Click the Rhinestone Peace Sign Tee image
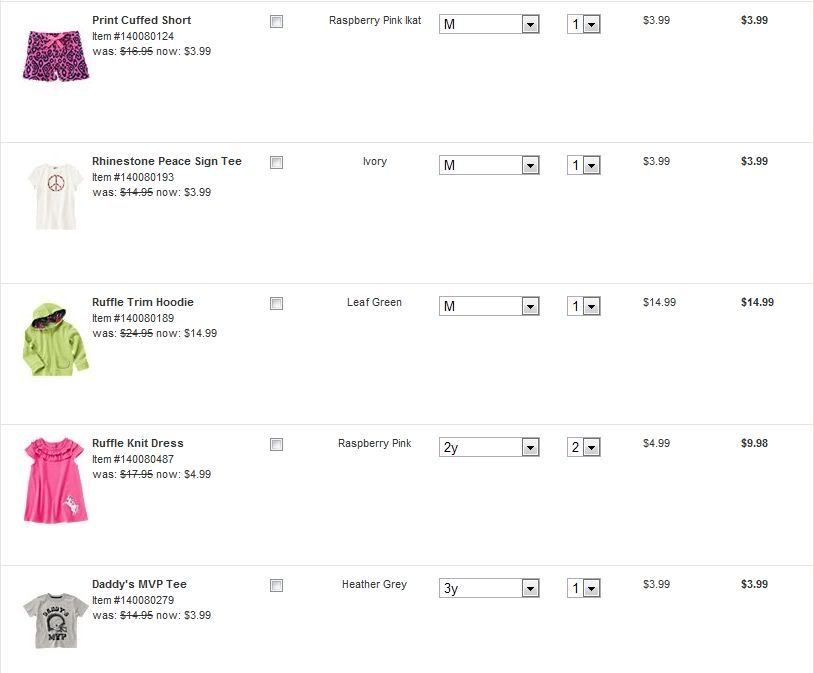Viewport: 814px width, 673px height. pos(55,197)
